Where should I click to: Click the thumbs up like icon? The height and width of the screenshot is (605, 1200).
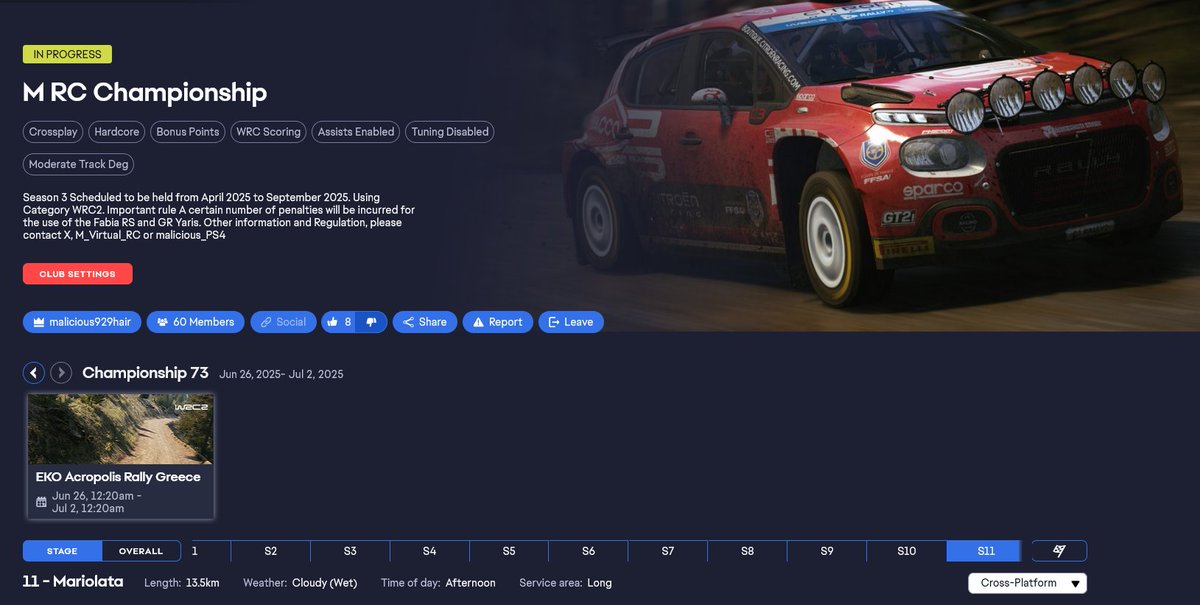tap(332, 322)
